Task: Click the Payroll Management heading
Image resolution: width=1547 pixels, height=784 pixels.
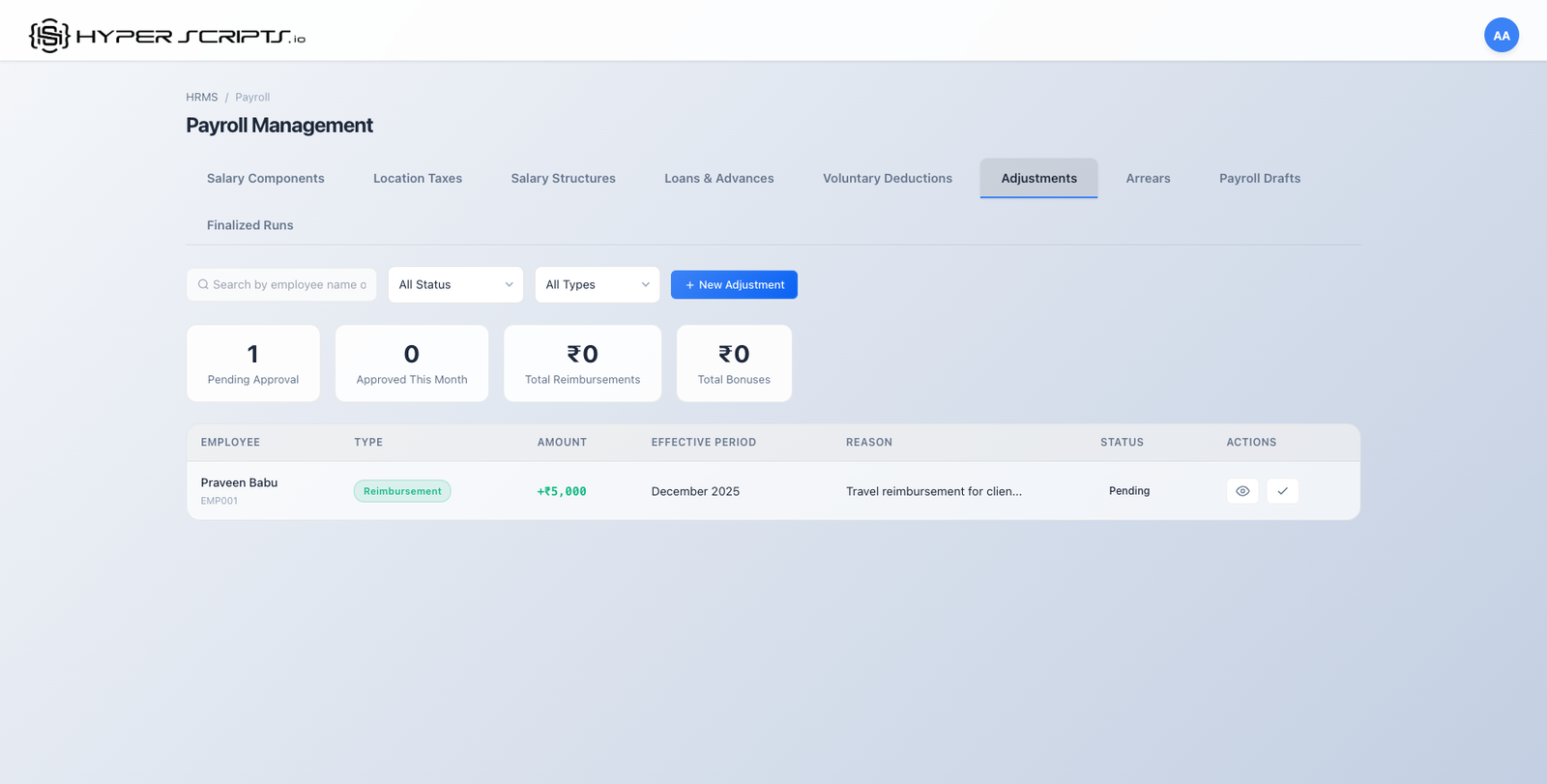Action: [279, 126]
